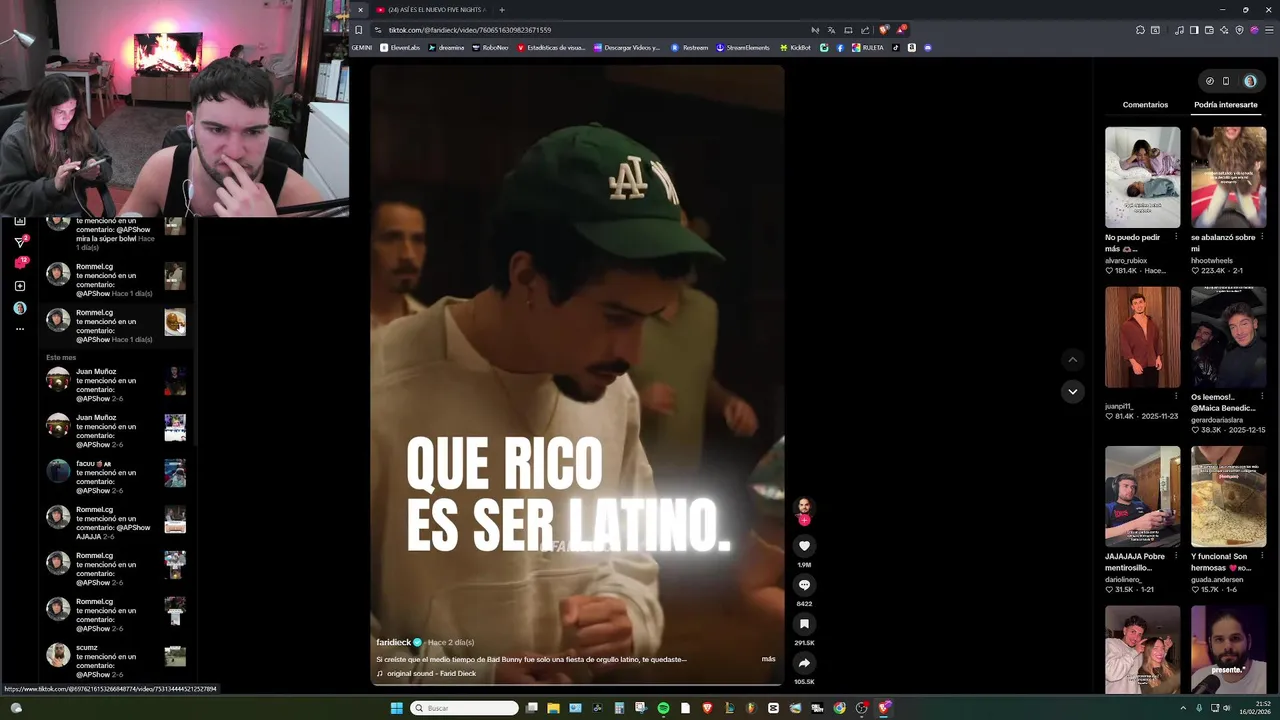Open the StreamElements bookmark
1280x720 pixels.
point(743,48)
